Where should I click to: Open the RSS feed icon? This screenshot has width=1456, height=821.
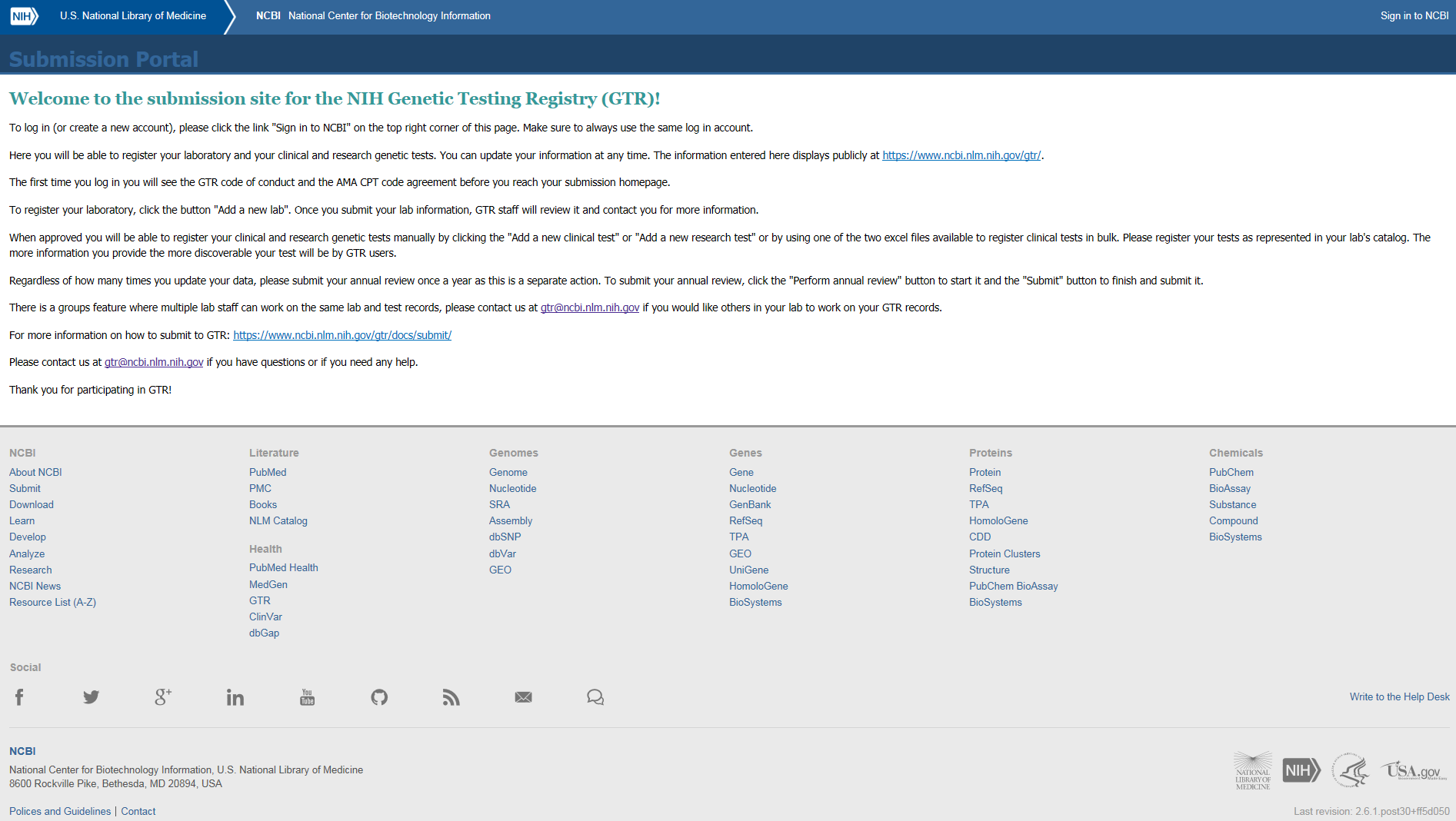click(x=451, y=697)
